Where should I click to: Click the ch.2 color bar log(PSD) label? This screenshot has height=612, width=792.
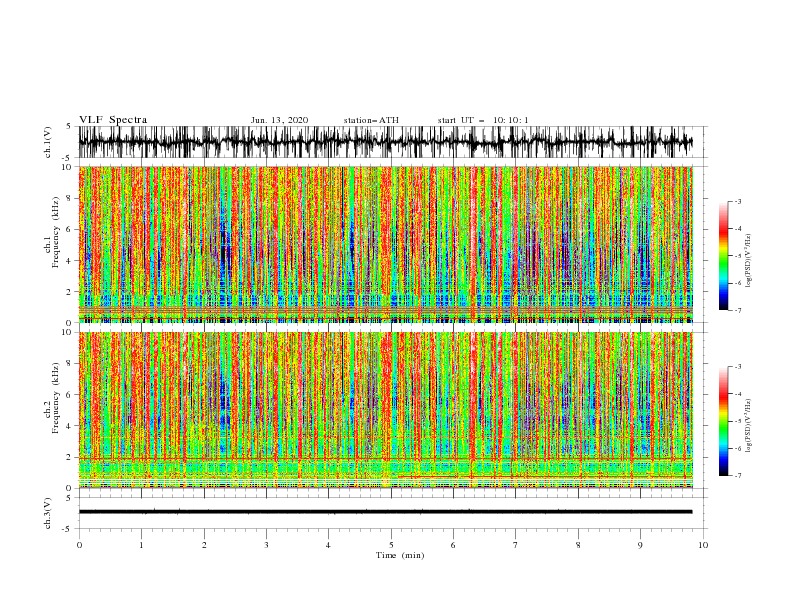tap(749, 426)
